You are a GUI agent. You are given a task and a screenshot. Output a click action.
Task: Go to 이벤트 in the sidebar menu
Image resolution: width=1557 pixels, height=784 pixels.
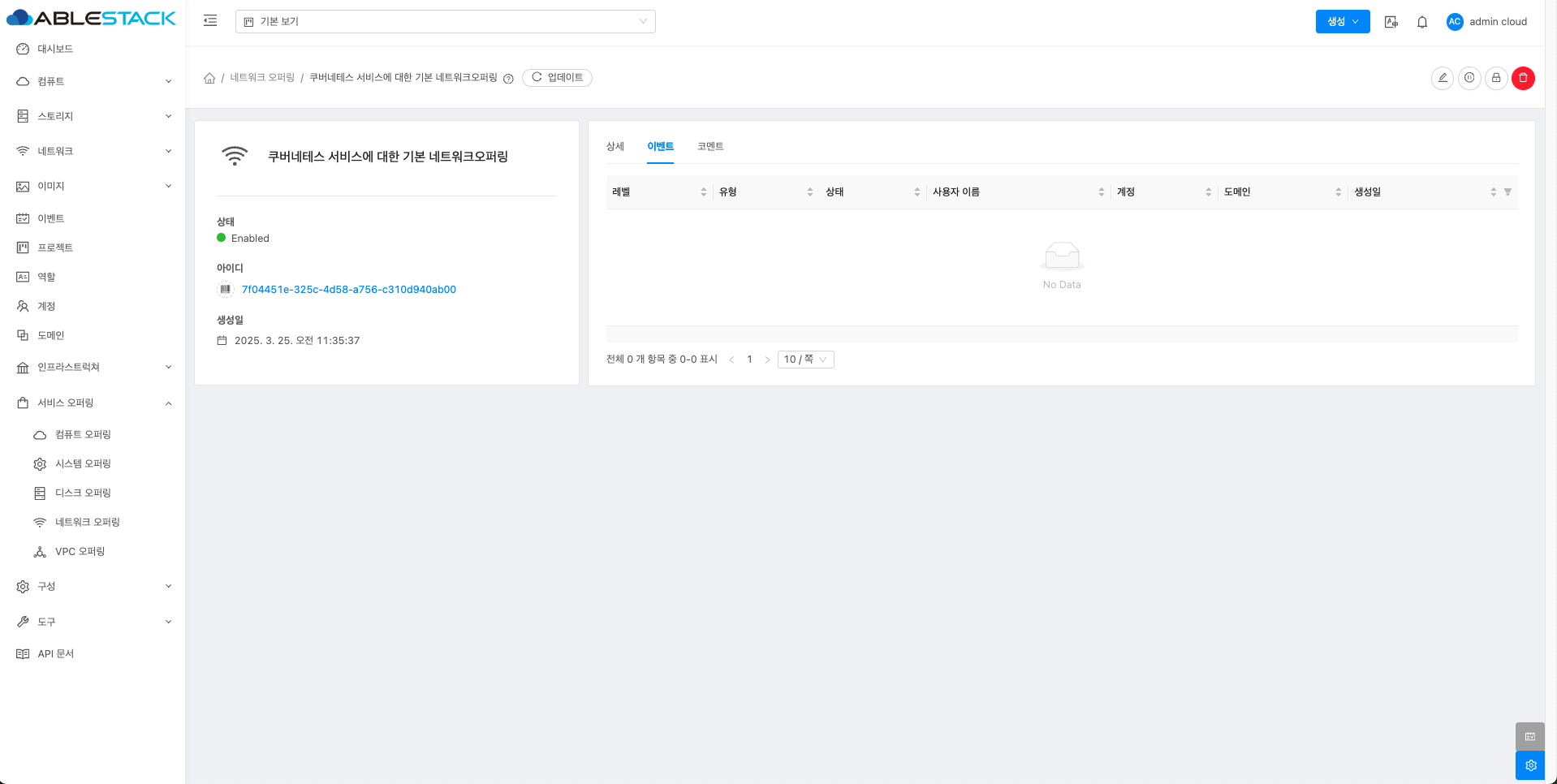pyautogui.click(x=50, y=218)
